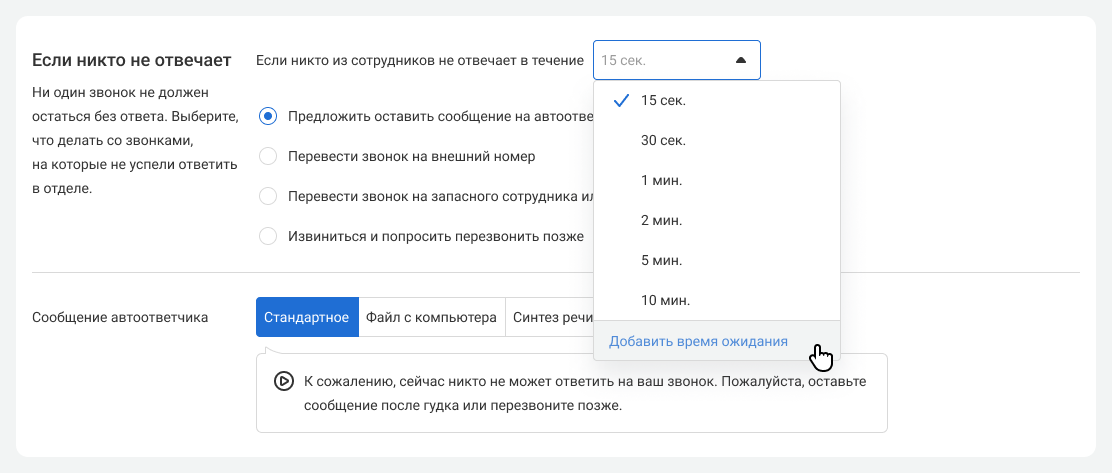The width and height of the screenshot is (1112, 473).
Task: Pick the 5 мин. option
Action: [x=661, y=260]
